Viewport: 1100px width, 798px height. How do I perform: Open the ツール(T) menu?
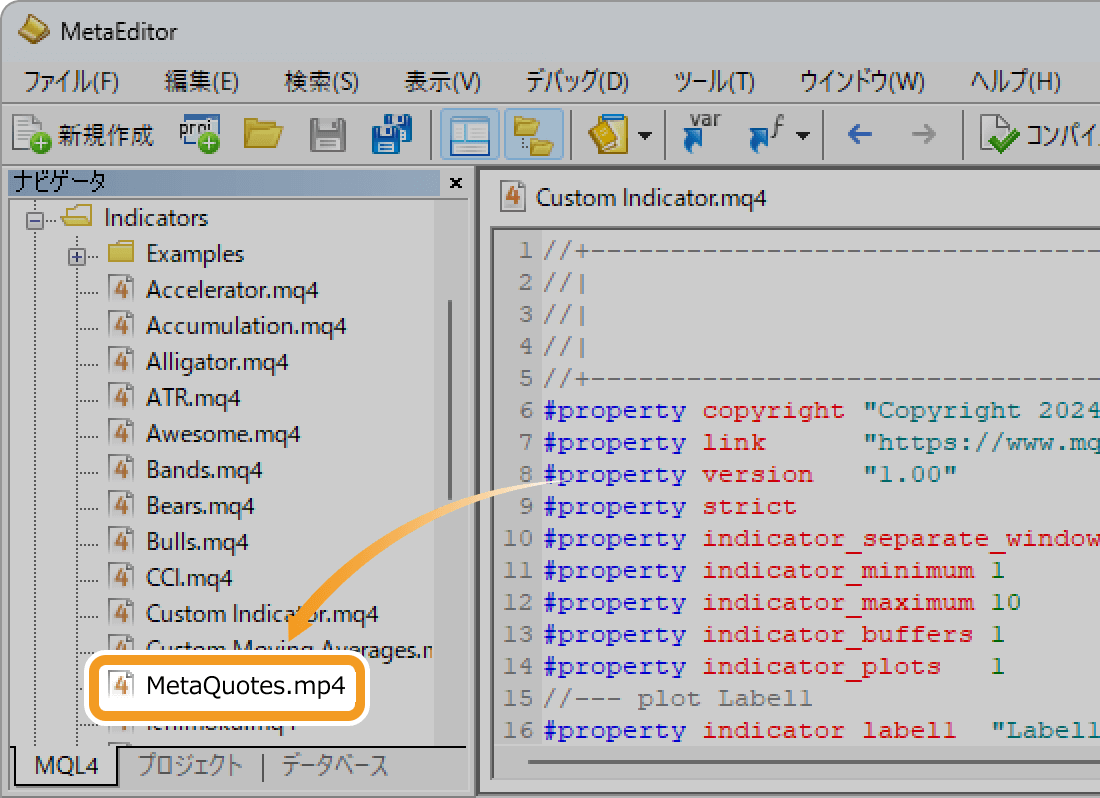714,81
